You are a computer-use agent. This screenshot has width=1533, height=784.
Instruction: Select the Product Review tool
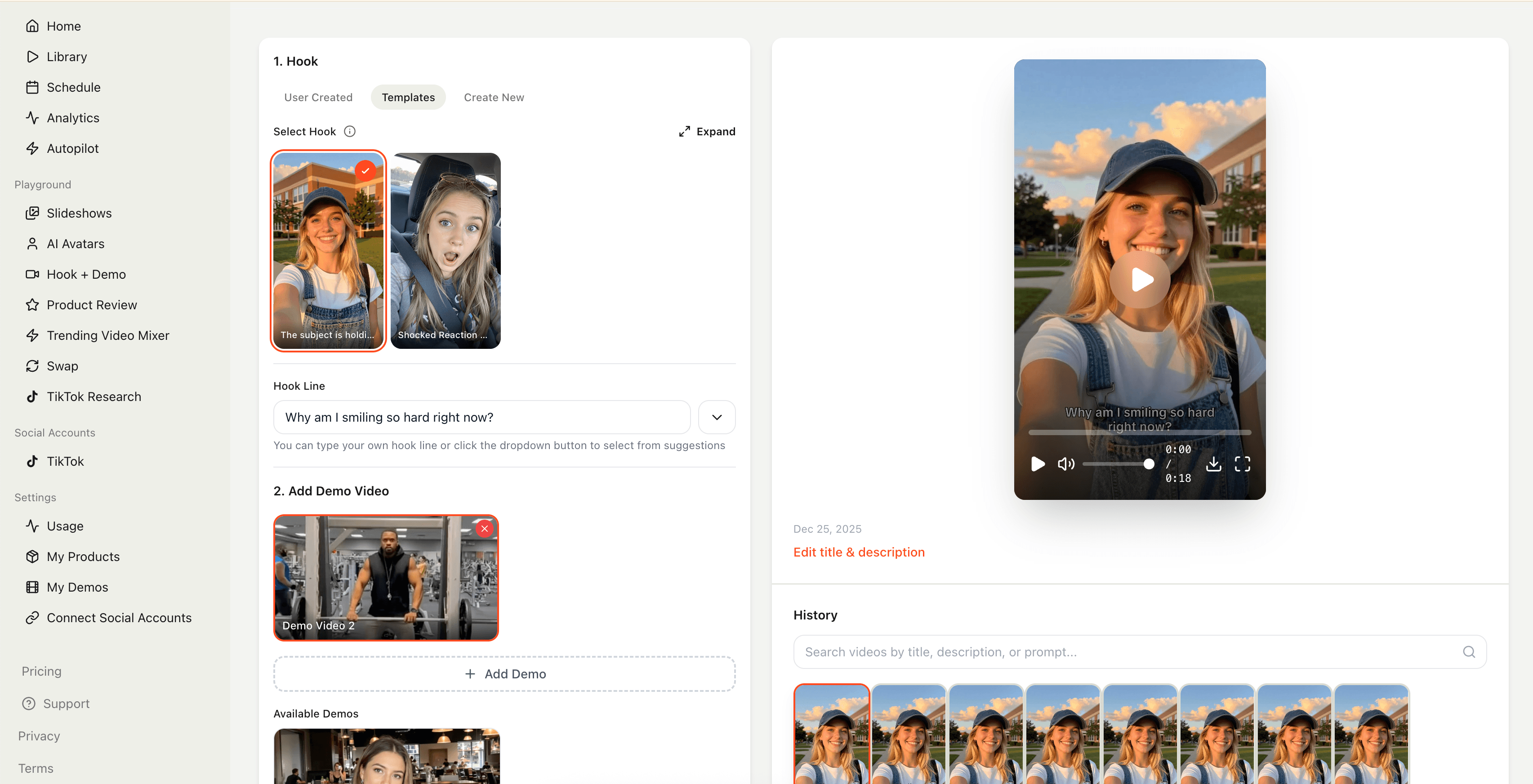click(91, 304)
